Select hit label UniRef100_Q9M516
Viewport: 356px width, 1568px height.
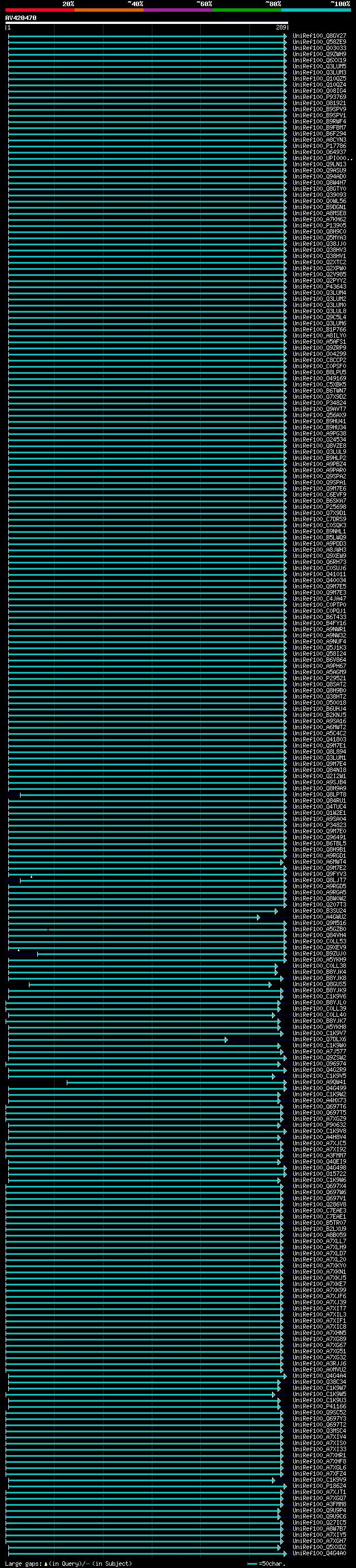(x=319, y=923)
